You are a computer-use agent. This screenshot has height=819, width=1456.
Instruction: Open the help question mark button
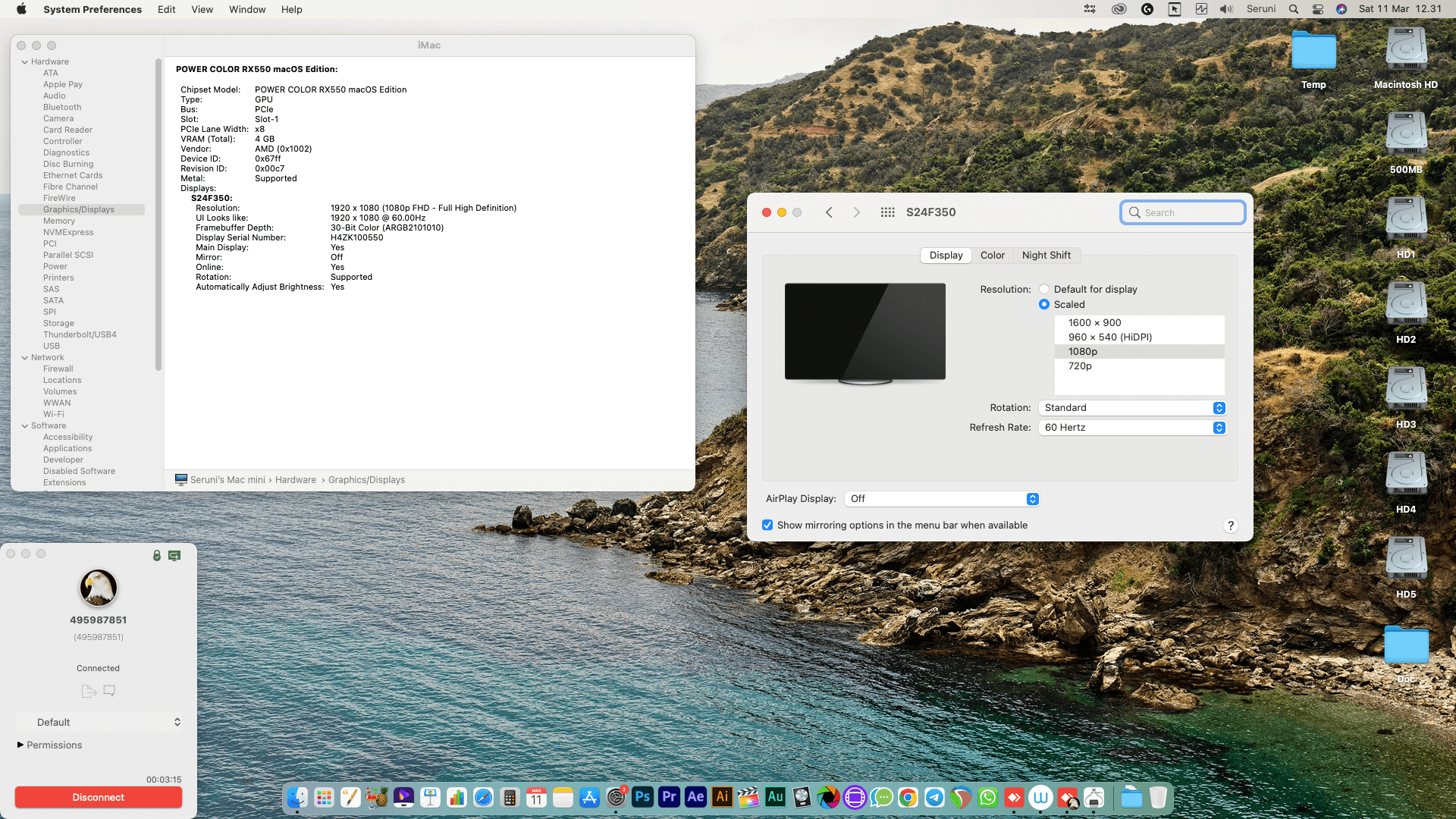1231,526
